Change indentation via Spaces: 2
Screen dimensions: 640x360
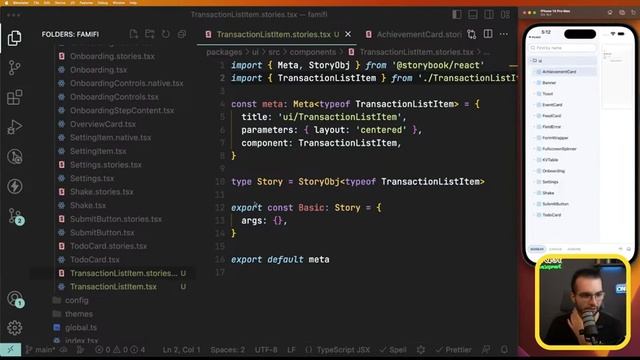(x=227, y=350)
